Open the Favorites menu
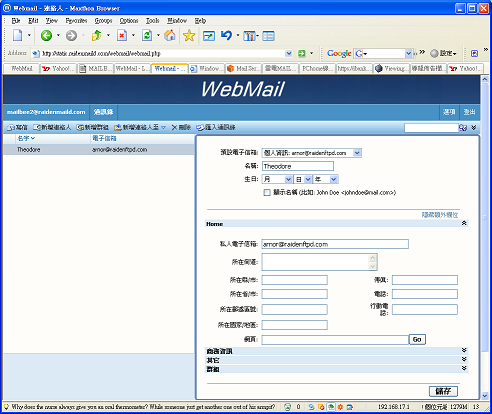This screenshot has width=492, height=414. click(x=76, y=21)
